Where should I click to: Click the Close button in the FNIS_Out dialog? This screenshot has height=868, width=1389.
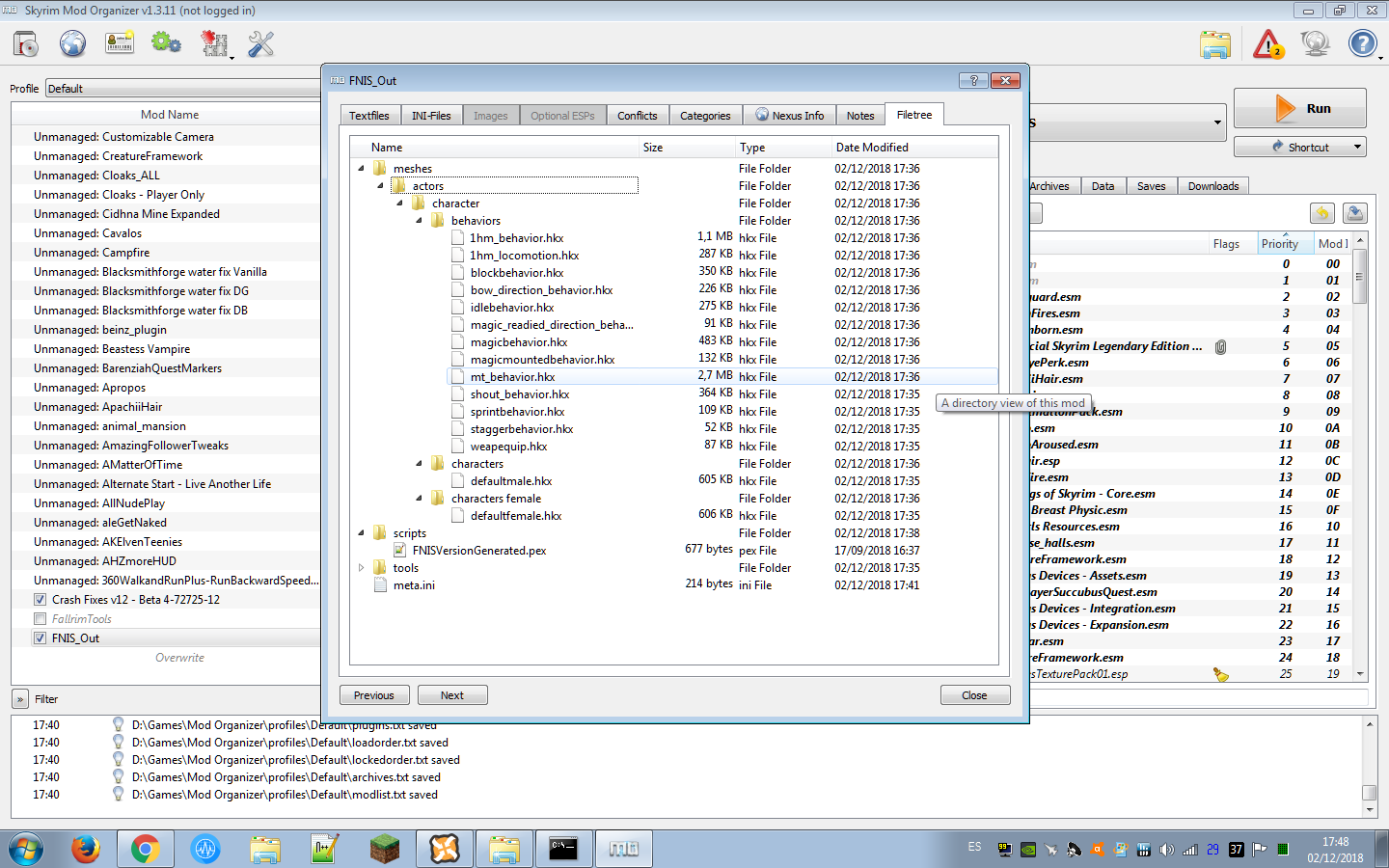[x=975, y=695]
